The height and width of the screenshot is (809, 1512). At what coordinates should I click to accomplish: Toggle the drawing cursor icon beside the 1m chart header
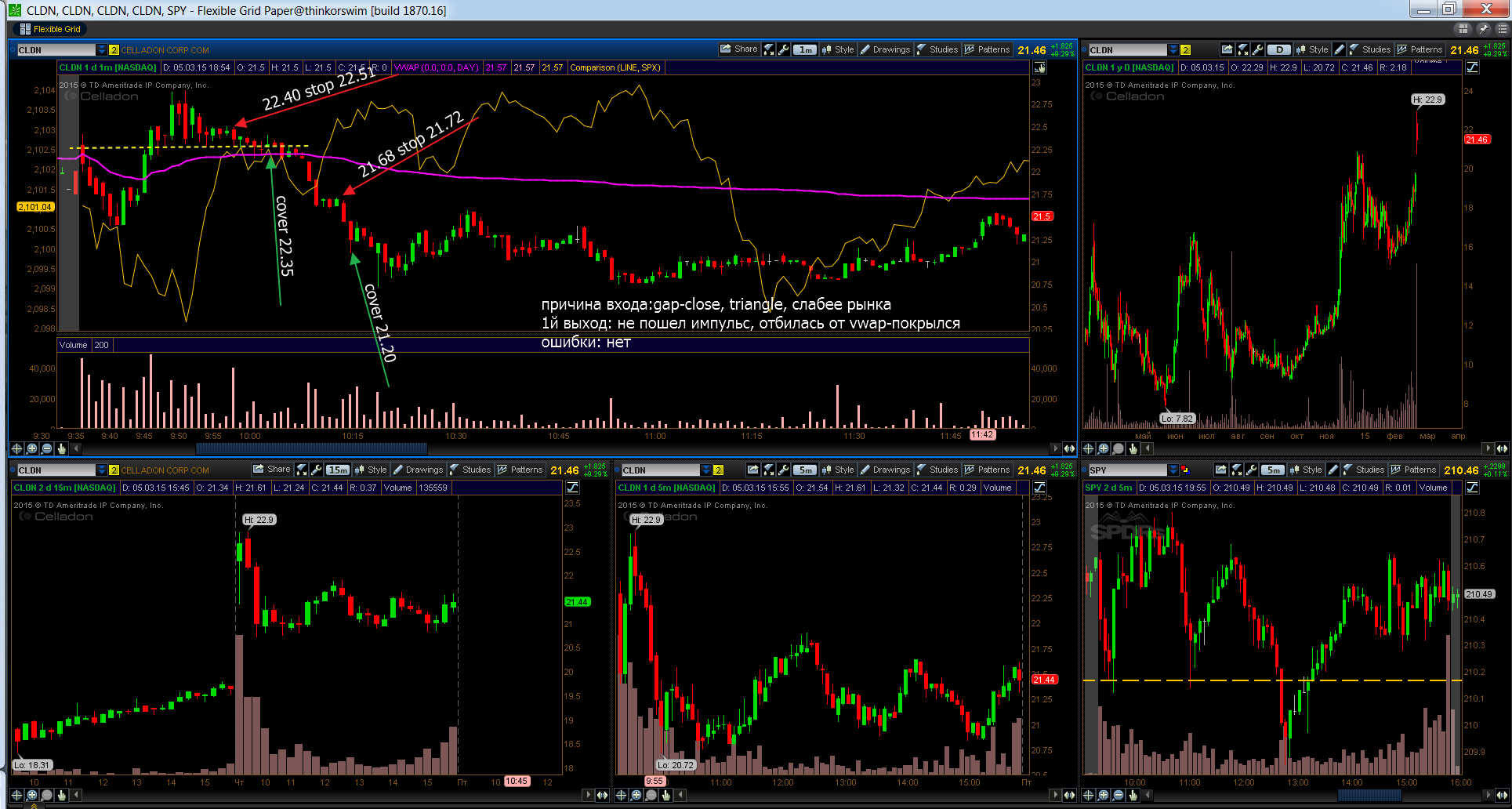[1039, 67]
